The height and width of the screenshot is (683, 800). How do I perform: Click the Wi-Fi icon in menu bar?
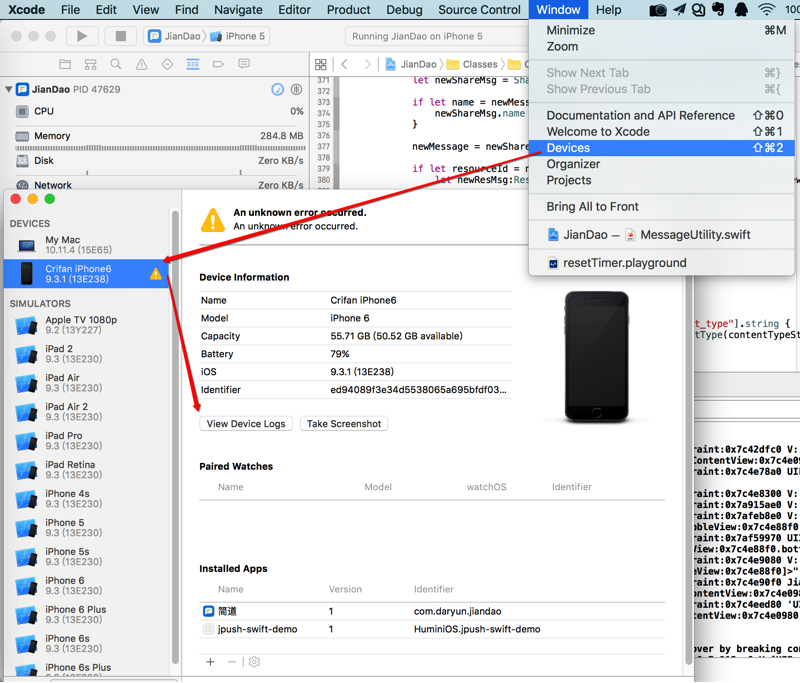(x=766, y=9)
